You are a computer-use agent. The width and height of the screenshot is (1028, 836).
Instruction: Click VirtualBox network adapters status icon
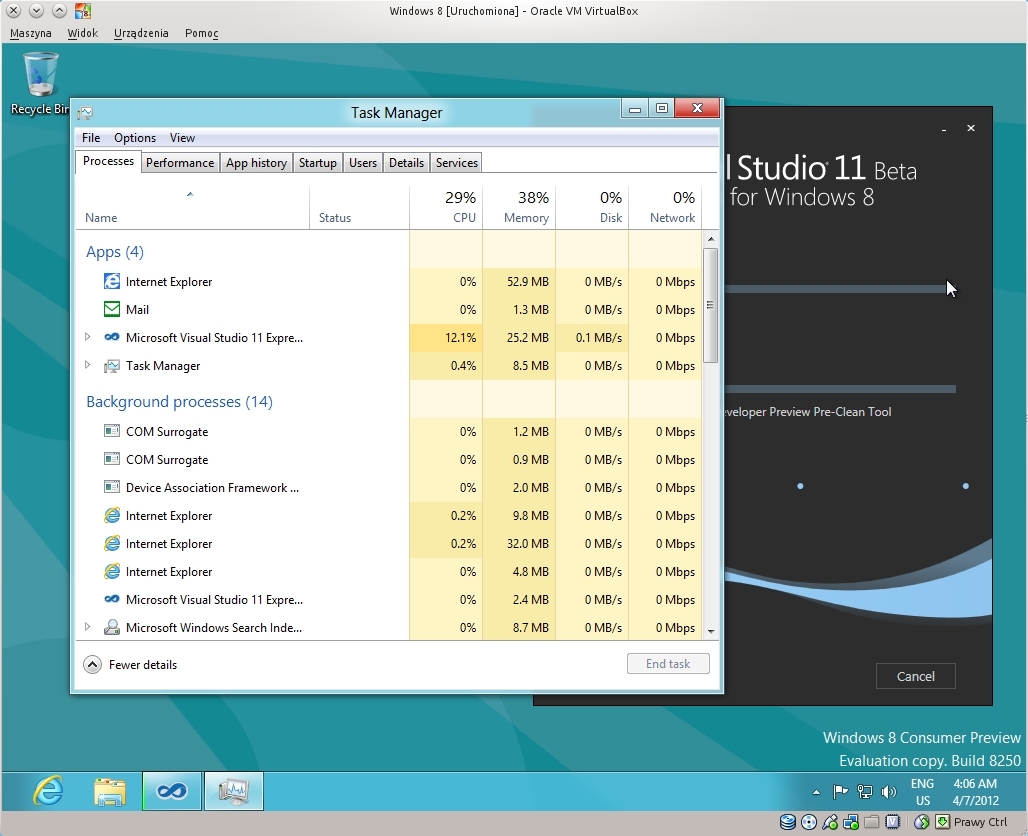(x=851, y=822)
